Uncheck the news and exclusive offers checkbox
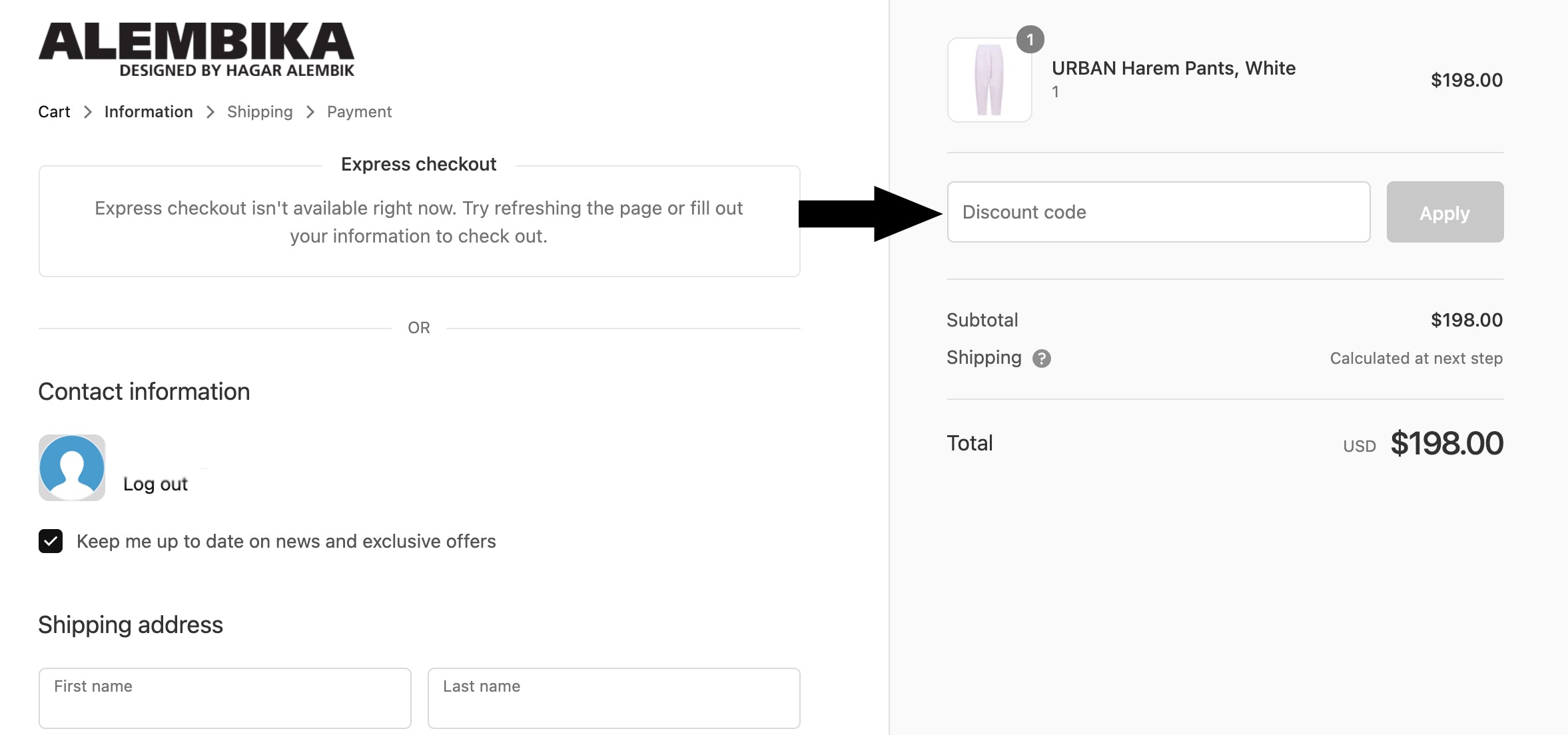Viewport: 1568px width, 735px height. click(x=51, y=541)
